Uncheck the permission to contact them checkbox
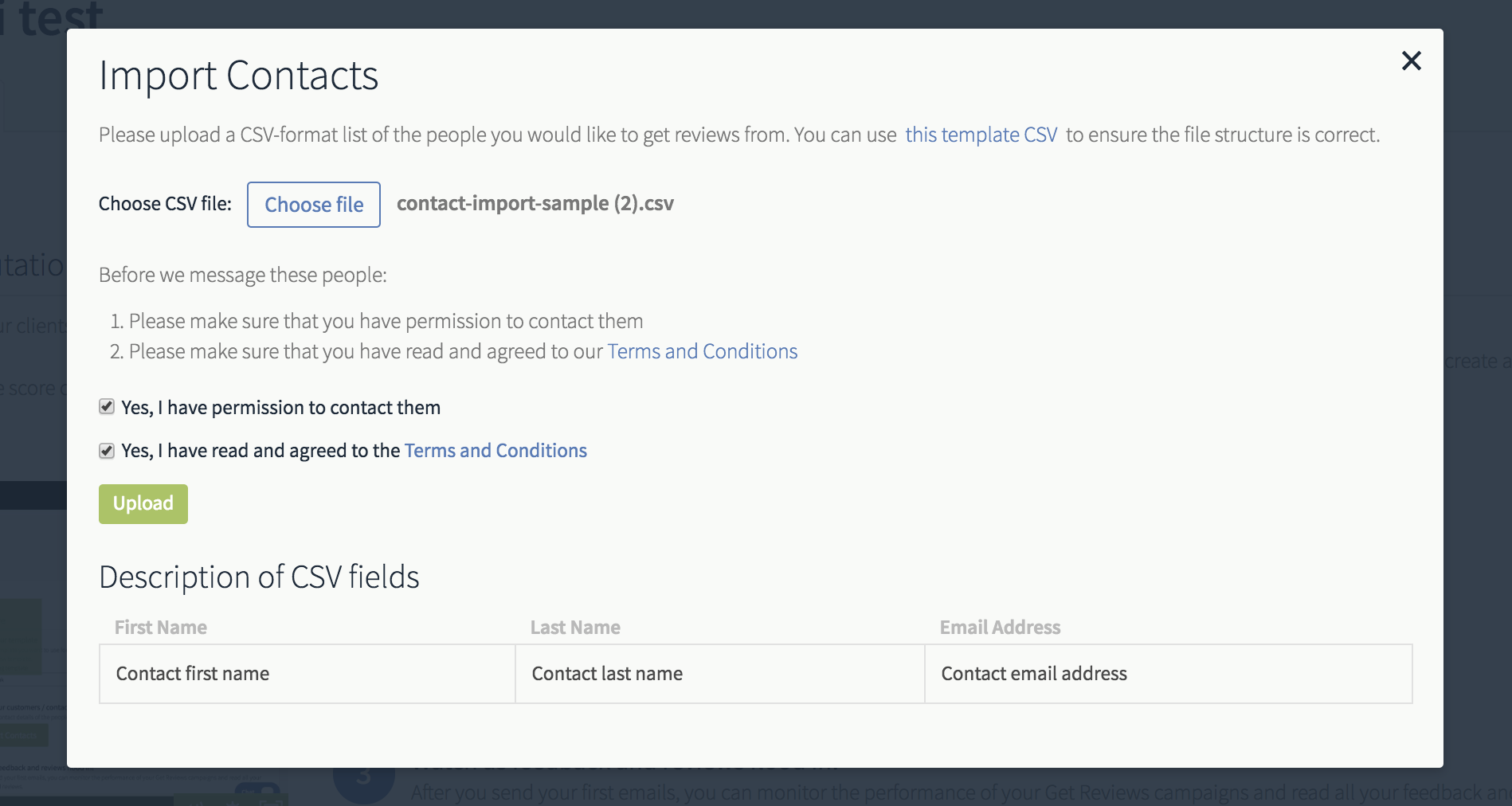 107,407
